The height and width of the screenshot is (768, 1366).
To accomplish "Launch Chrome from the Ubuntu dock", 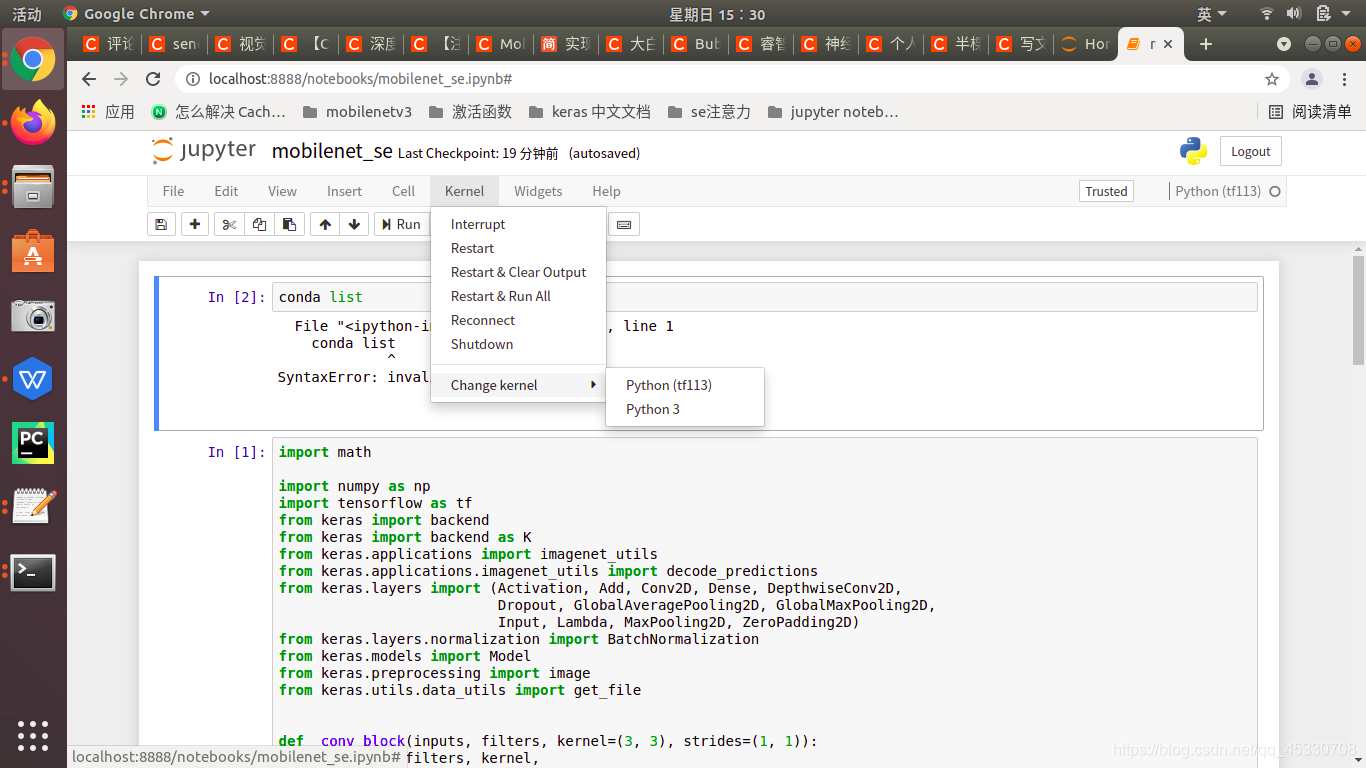I will pyautogui.click(x=33, y=60).
